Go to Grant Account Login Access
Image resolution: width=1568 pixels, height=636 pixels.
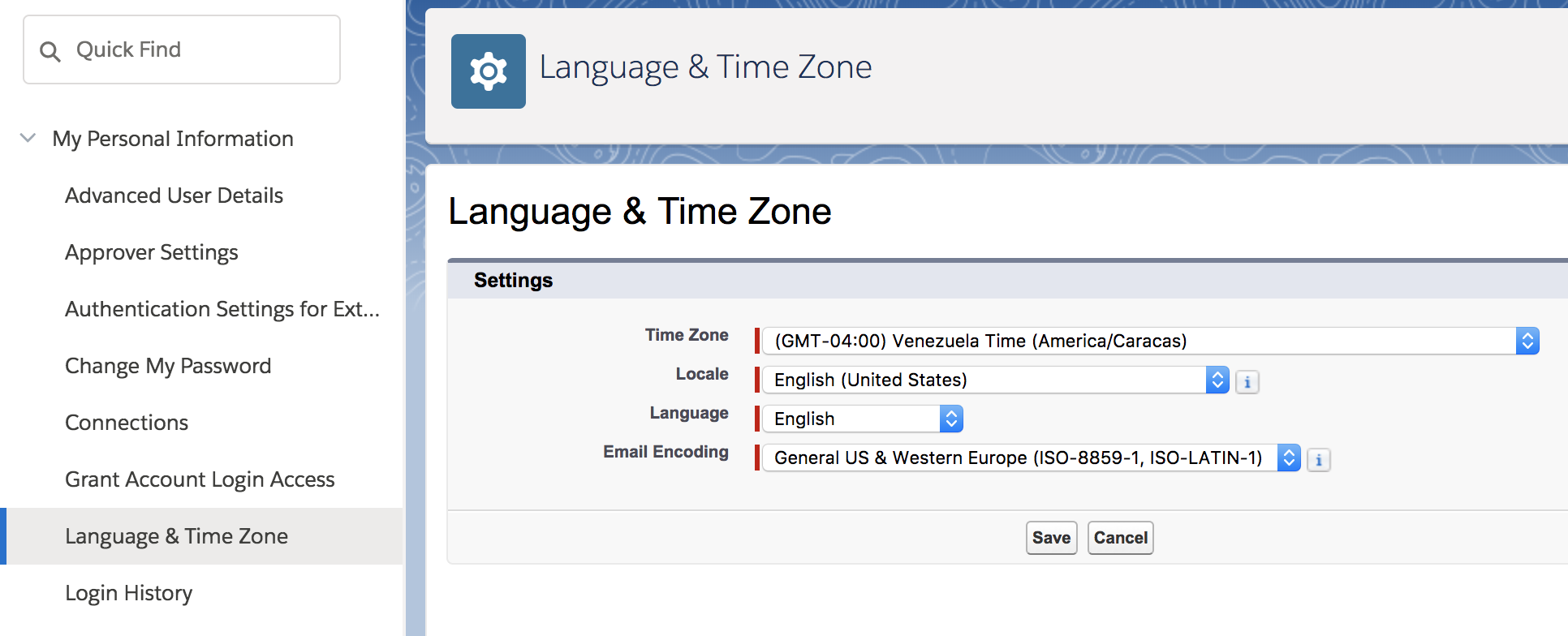[200, 479]
